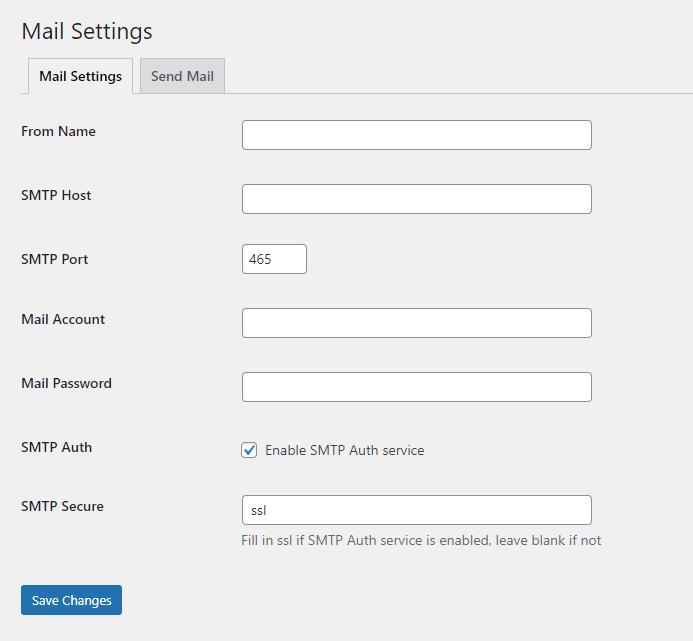The image size is (693, 641).
Task: Focus the Mail Account input field
Action: [x=417, y=323]
